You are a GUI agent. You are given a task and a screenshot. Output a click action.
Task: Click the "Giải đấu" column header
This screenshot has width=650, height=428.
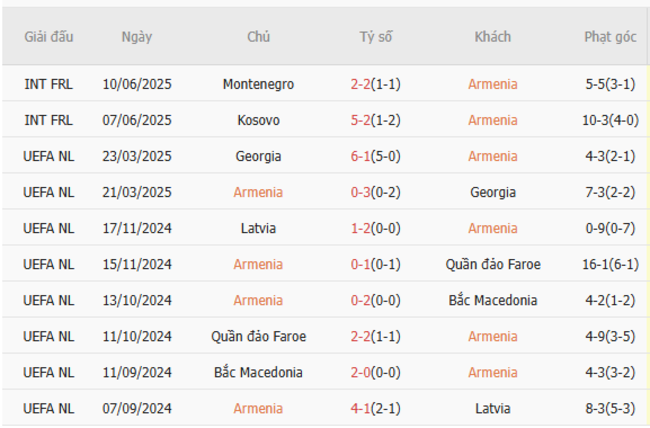[x=49, y=37]
